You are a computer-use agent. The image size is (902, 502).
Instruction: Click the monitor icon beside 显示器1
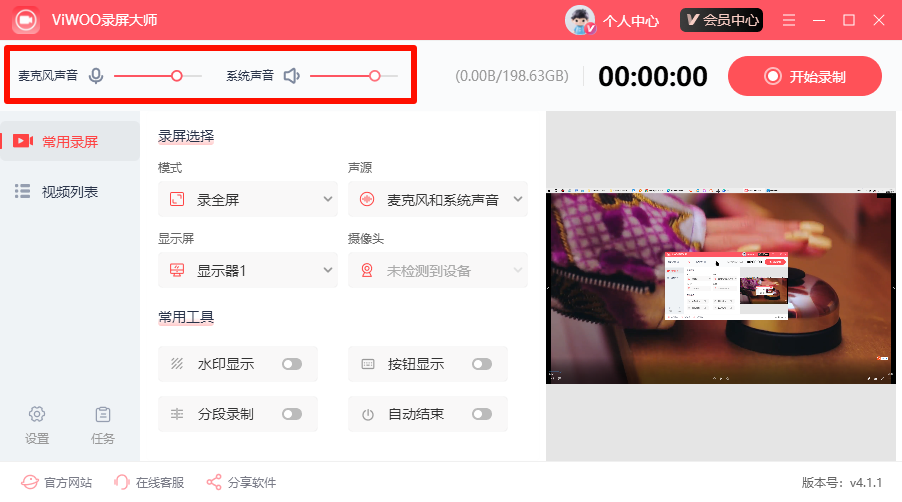pos(177,270)
